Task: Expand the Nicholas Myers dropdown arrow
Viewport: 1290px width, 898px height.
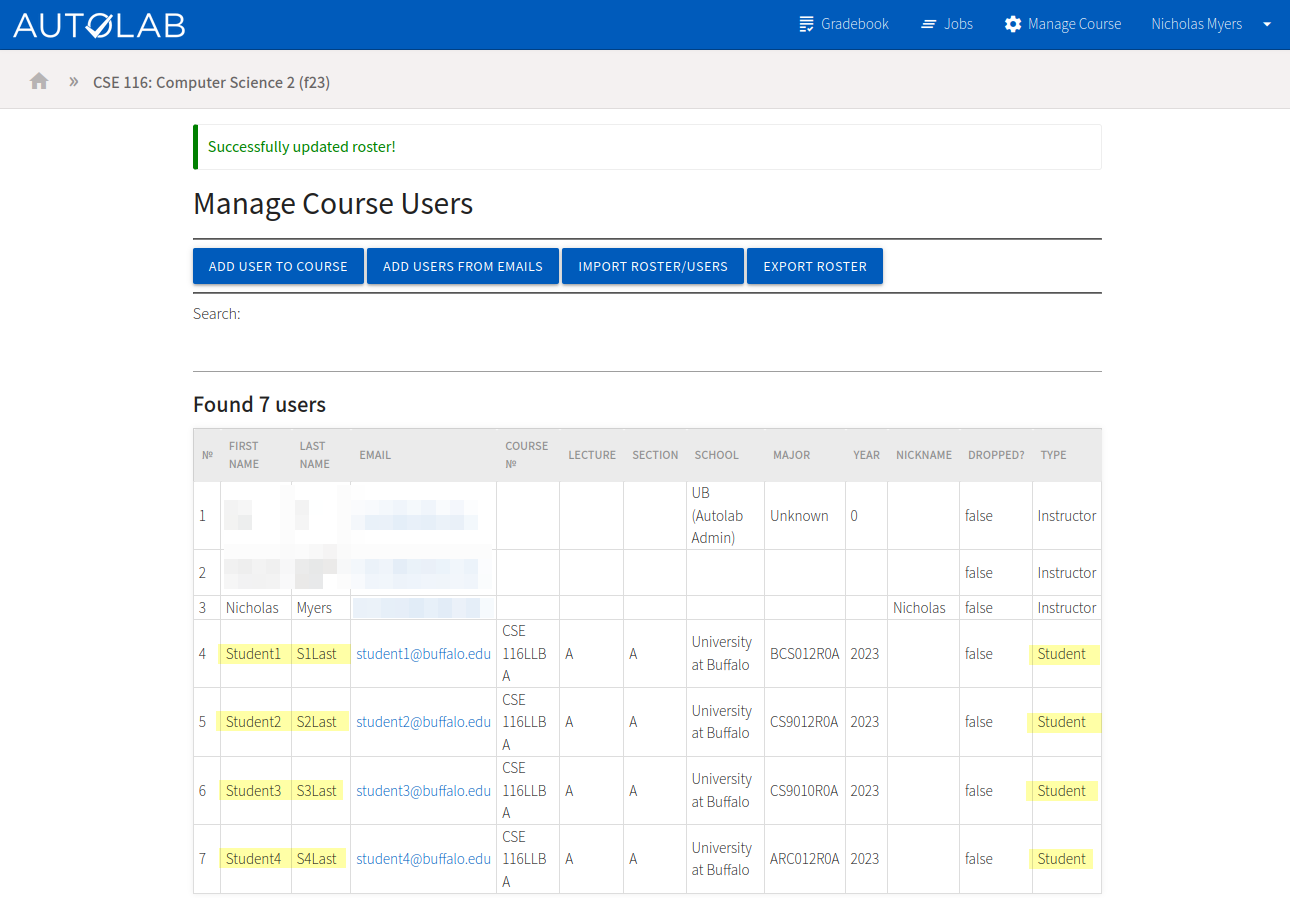Action: (x=1267, y=24)
